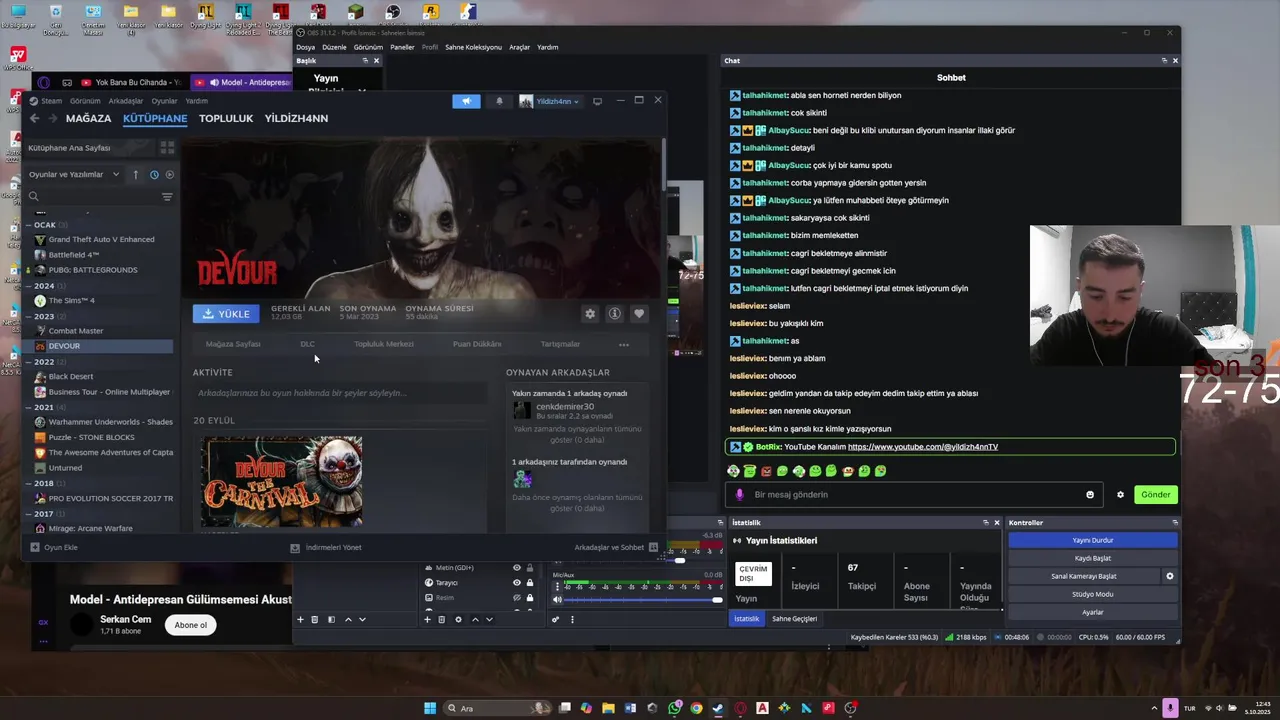Open audio mixer advanced properties gear
The height and width of the screenshot is (720, 1280).
point(555,619)
